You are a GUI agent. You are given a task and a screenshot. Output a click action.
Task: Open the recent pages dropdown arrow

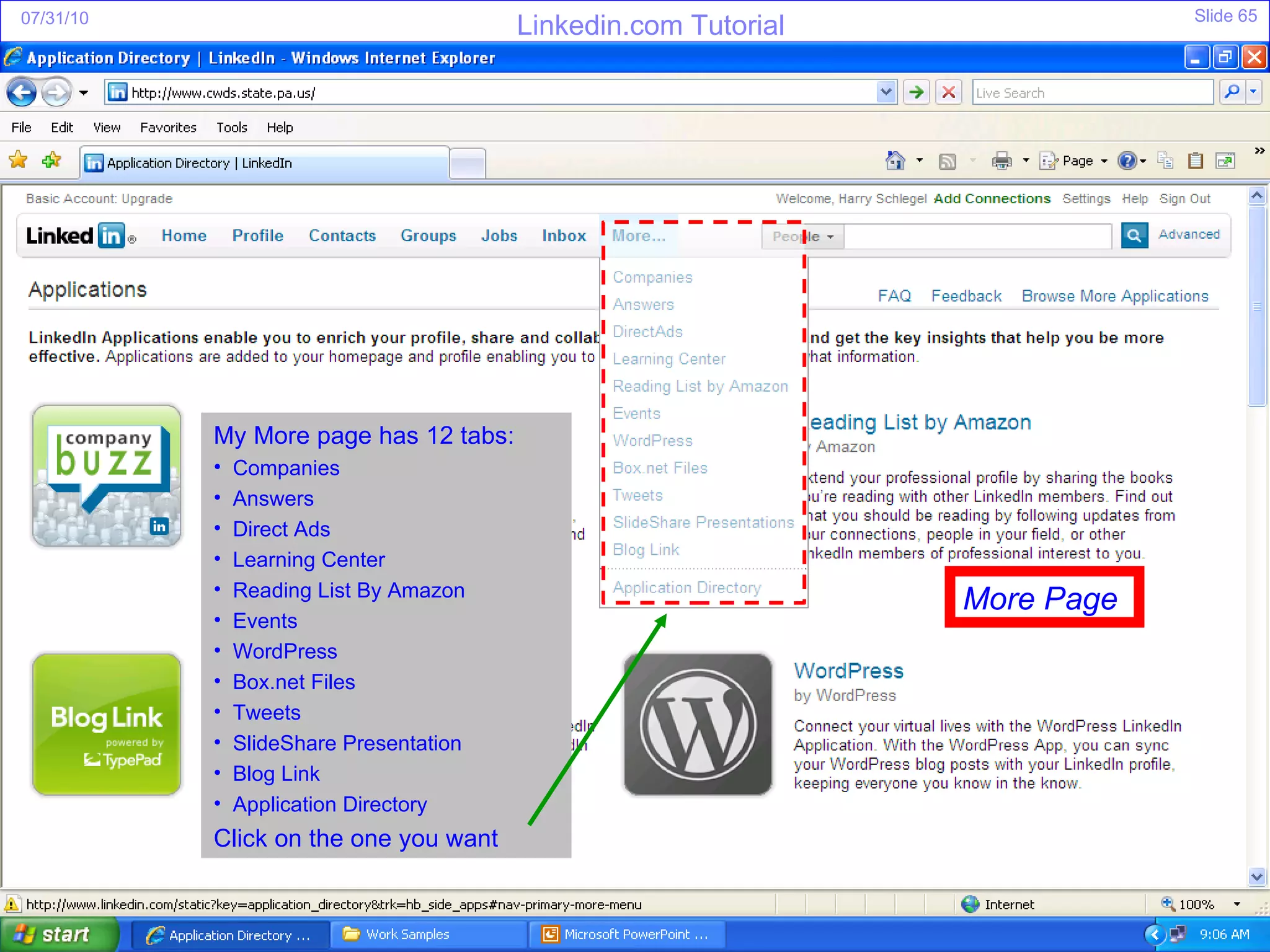click(x=84, y=93)
